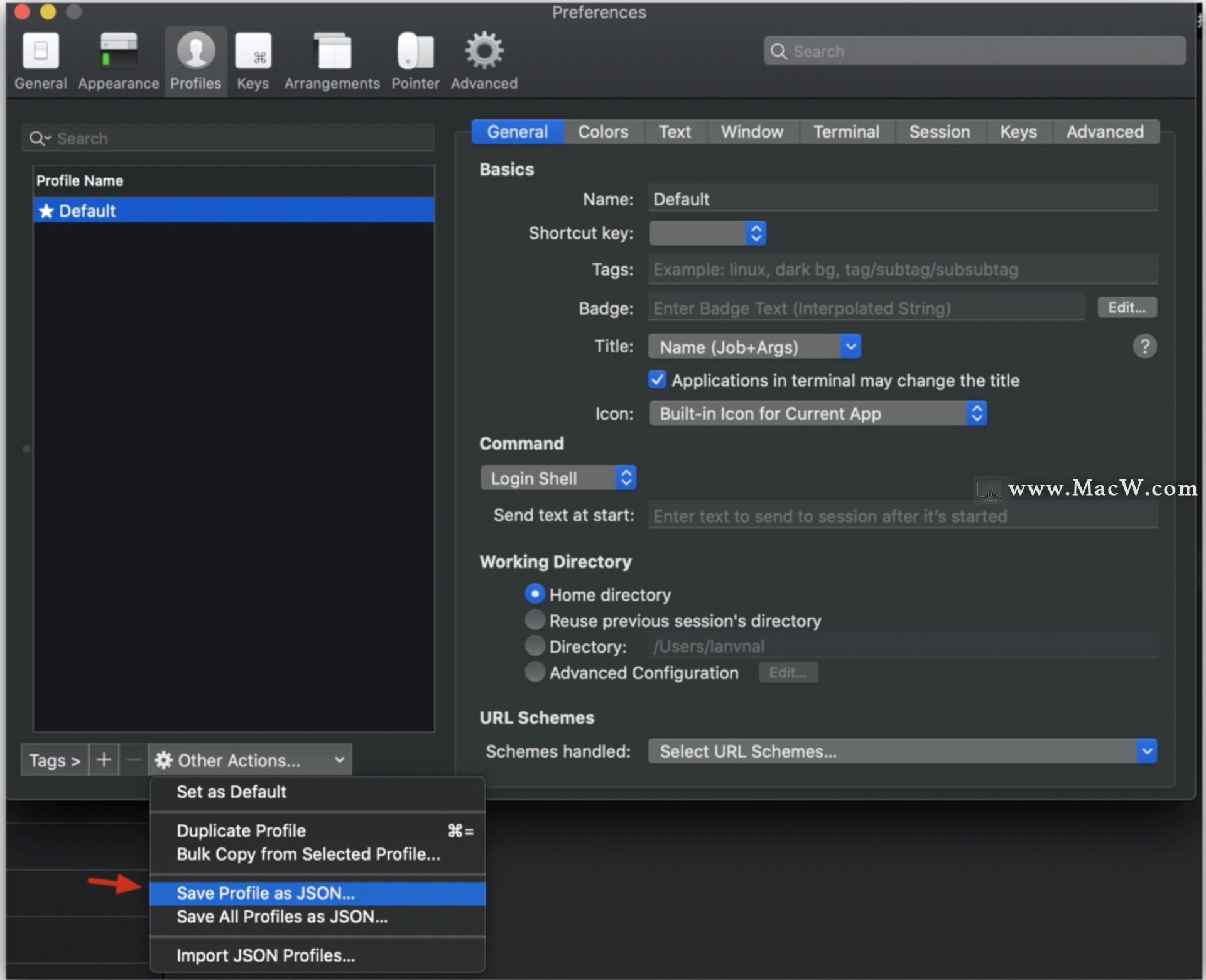Select 'Reuse previous session's directory' option
1206x980 pixels.
click(x=535, y=620)
